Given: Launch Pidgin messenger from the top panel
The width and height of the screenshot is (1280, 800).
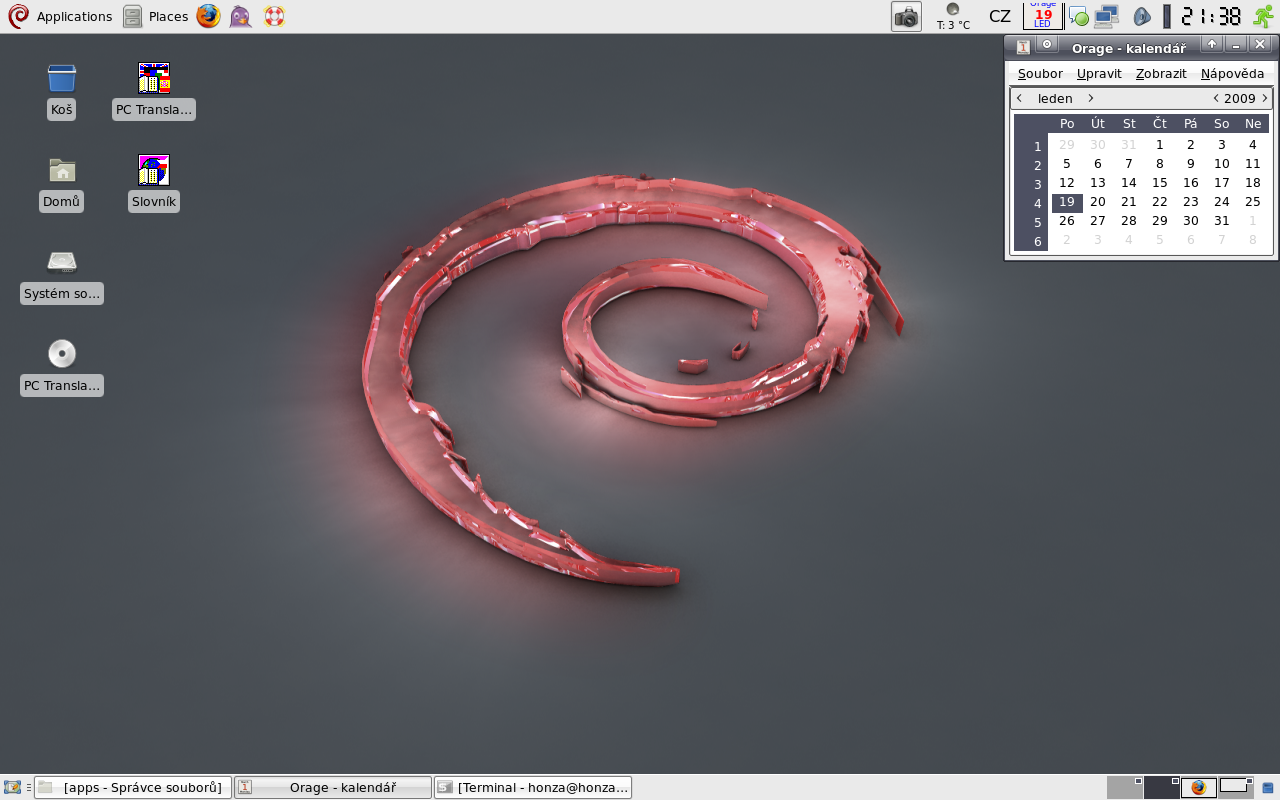Looking at the screenshot, I should click(x=240, y=16).
